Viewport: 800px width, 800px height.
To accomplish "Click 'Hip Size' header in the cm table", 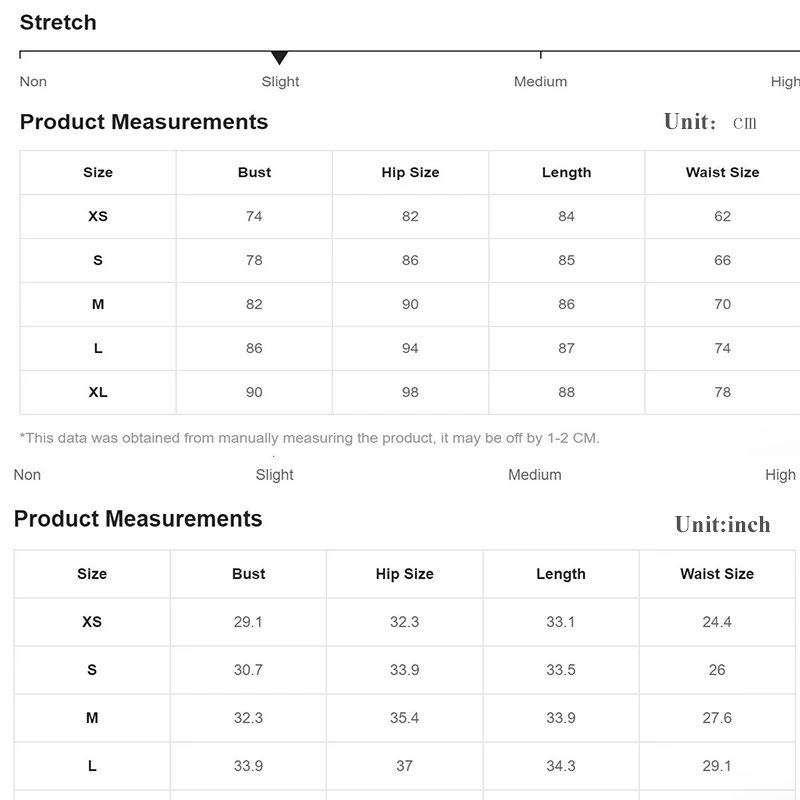I will click(410, 173).
